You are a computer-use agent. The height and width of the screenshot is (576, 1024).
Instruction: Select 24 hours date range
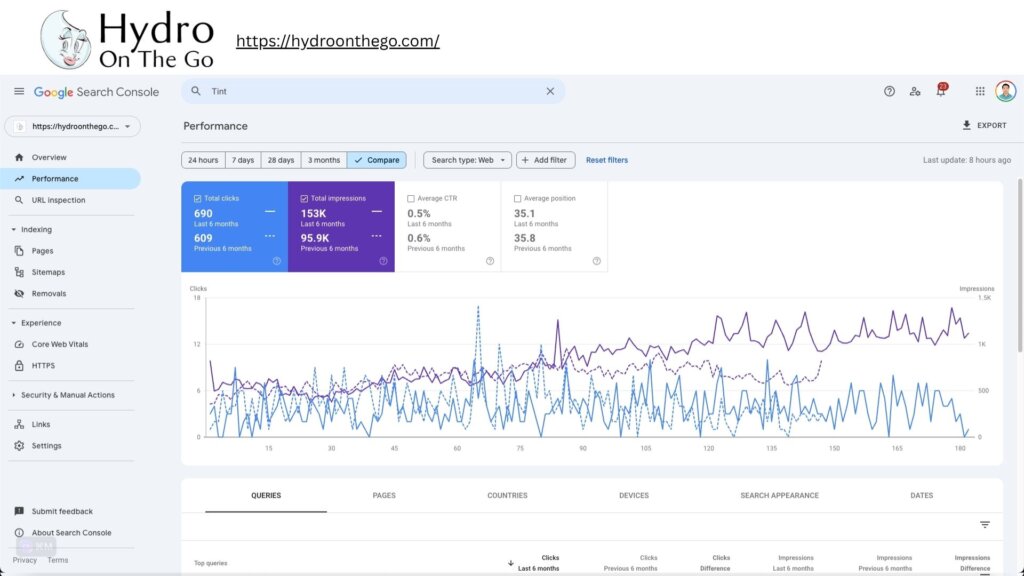pos(203,160)
